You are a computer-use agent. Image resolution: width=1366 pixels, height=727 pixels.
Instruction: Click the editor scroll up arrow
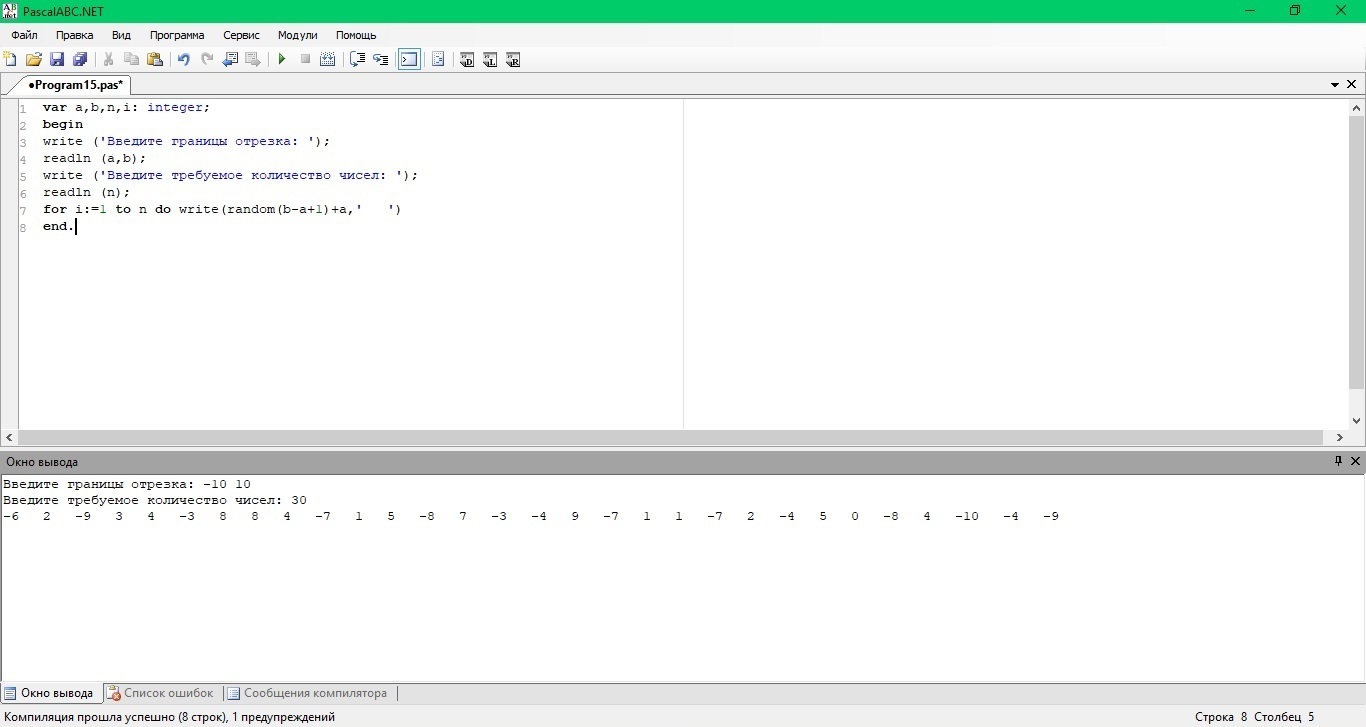point(1357,108)
